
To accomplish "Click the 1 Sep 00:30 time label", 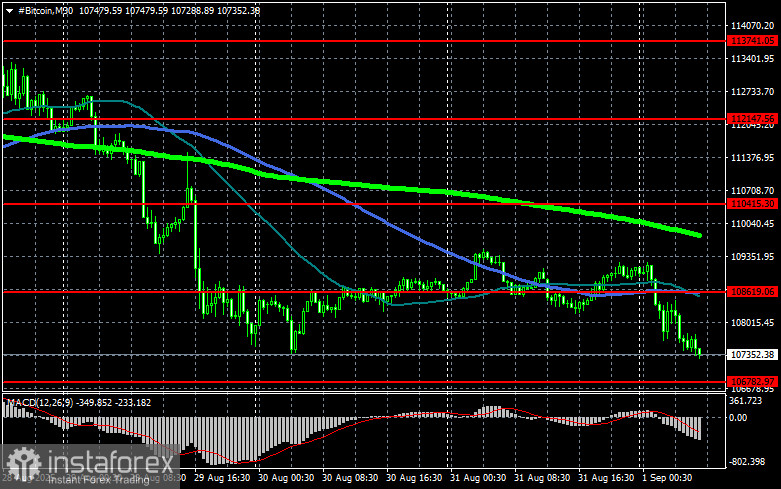I will (667, 478).
